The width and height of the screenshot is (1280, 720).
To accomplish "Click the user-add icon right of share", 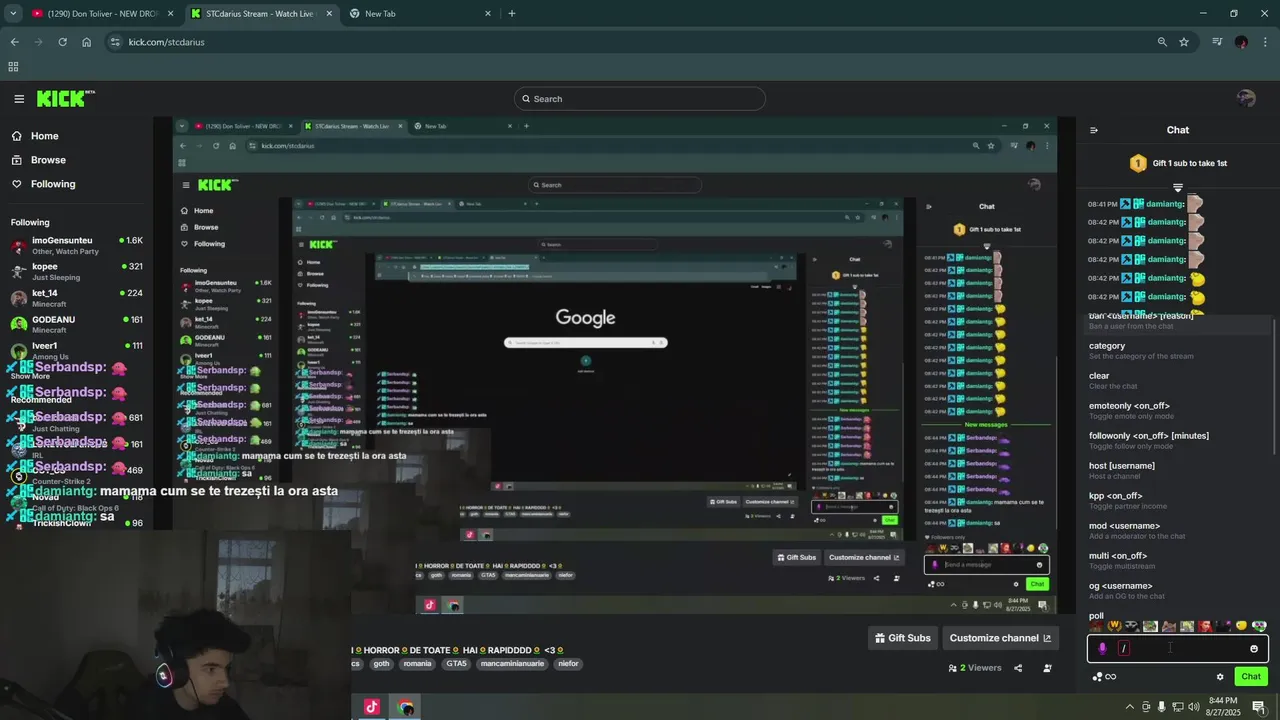I will tap(1047, 668).
